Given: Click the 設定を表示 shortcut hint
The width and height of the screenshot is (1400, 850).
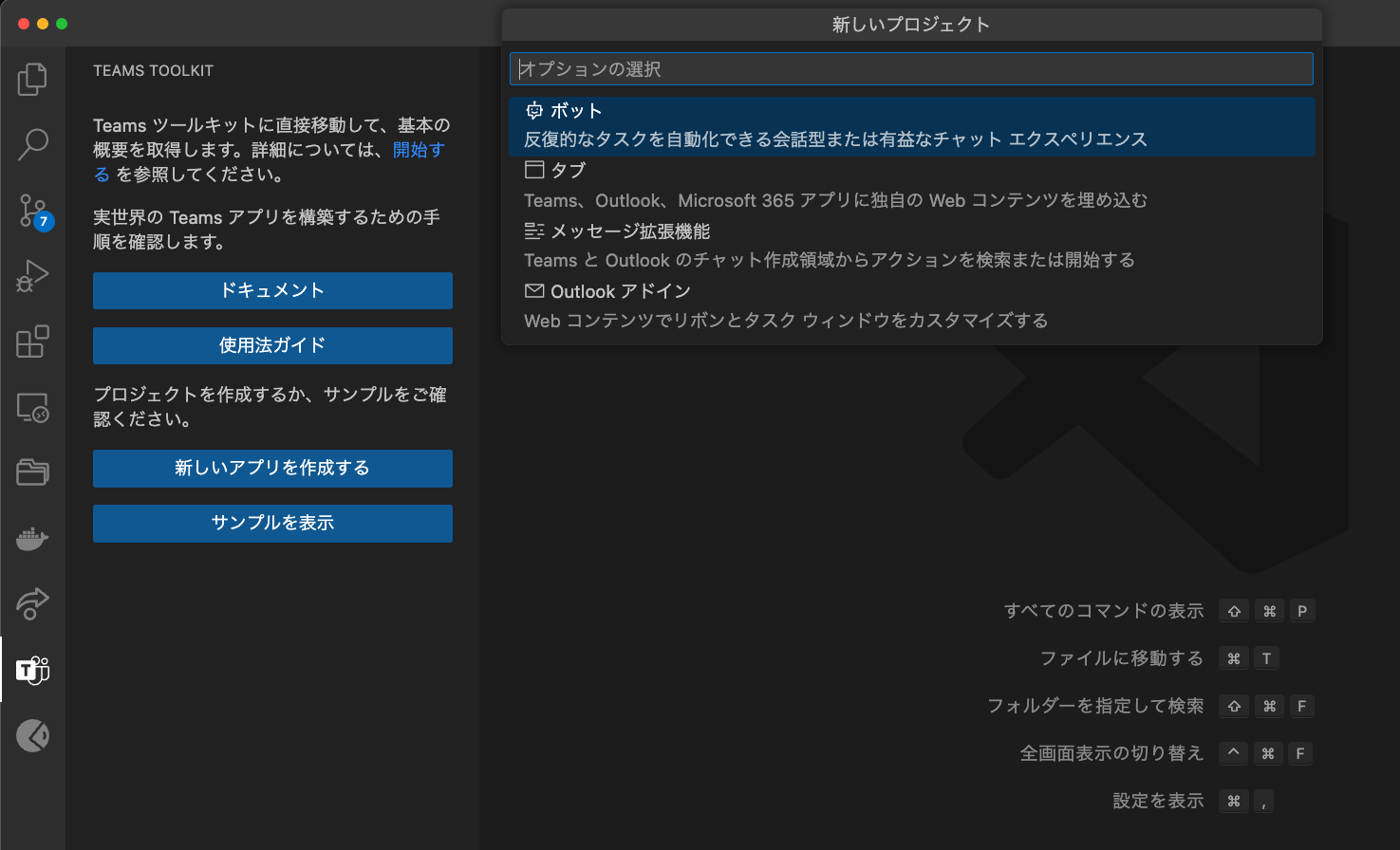Looking at the screenshot, I should [1158, 801].
